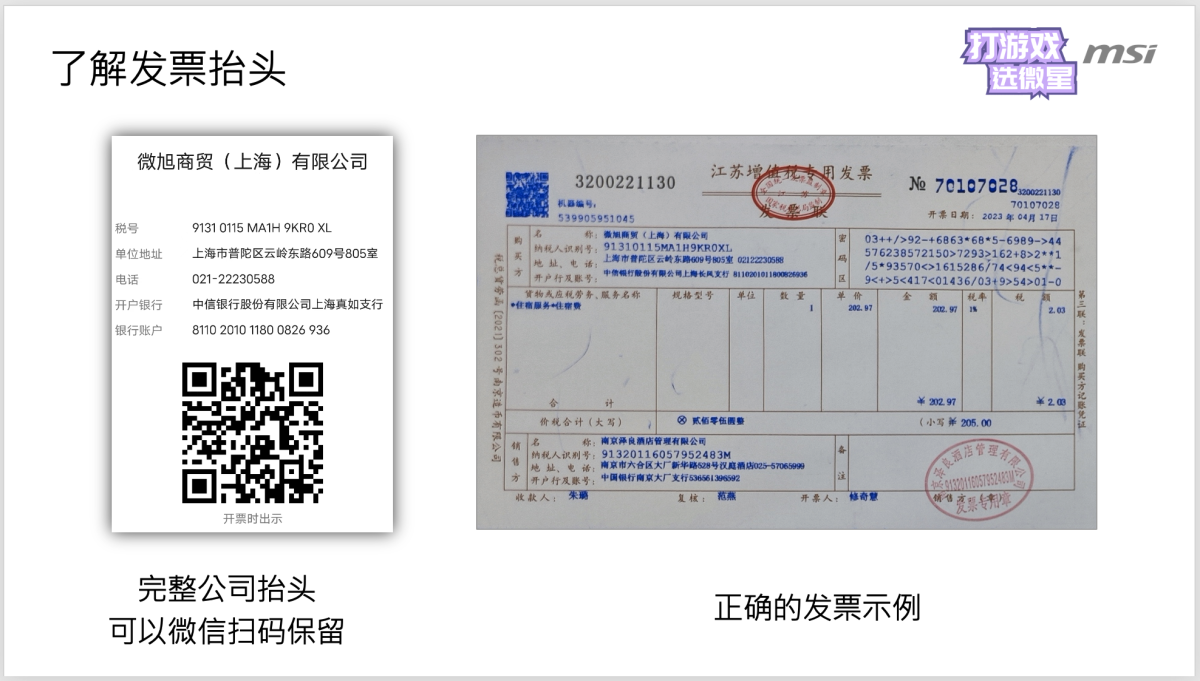1200x681 pixels.
Task: Click the invoice title 江苏增值税专用发票
Action: (x=790, y=173)
